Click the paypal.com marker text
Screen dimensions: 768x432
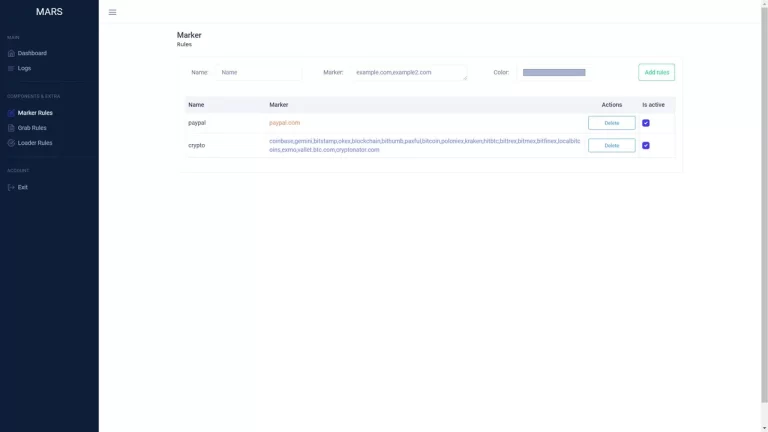click(x=285, y=123)
